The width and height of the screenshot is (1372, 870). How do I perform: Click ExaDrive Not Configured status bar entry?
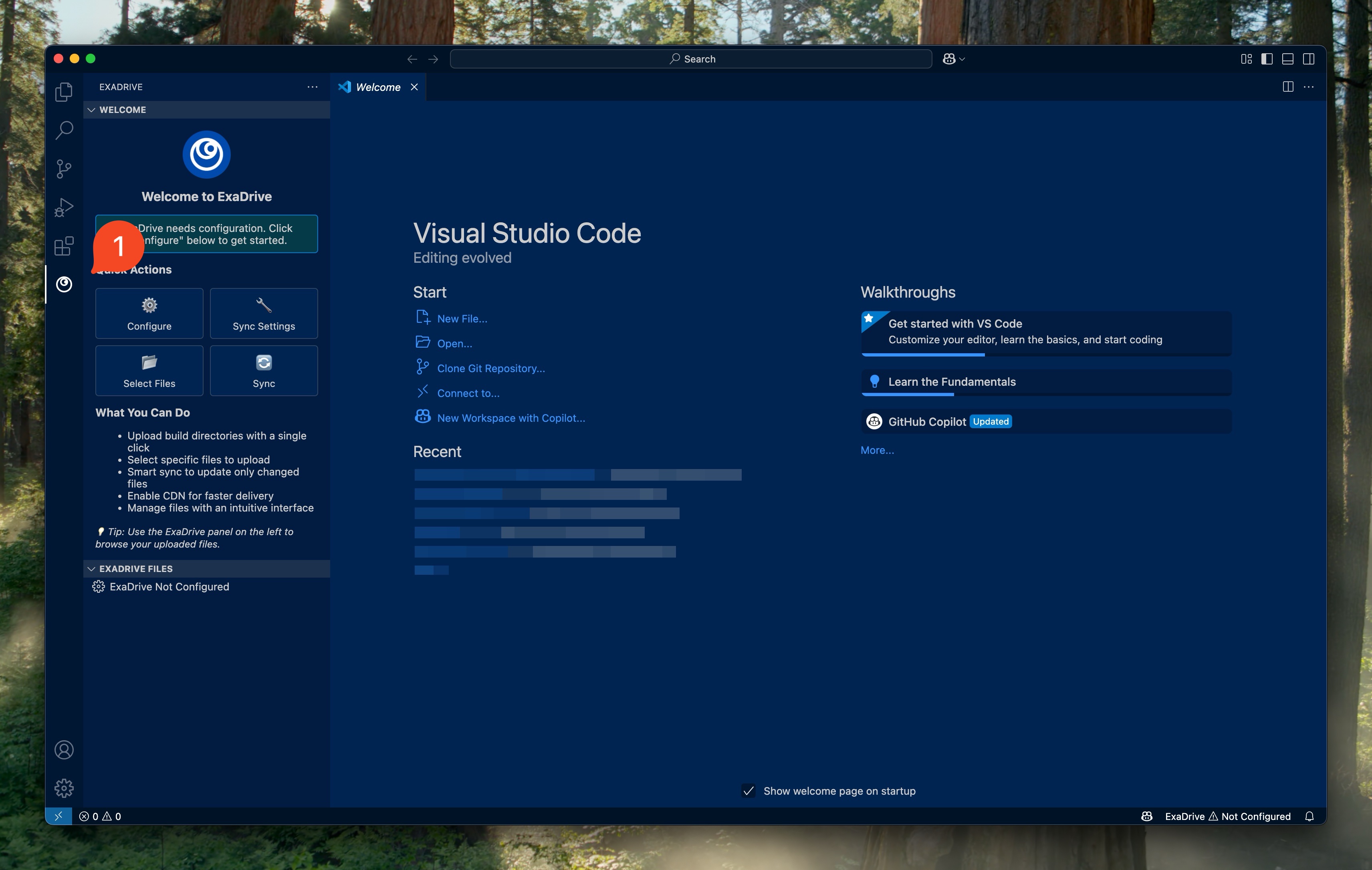coord(1228,816)
